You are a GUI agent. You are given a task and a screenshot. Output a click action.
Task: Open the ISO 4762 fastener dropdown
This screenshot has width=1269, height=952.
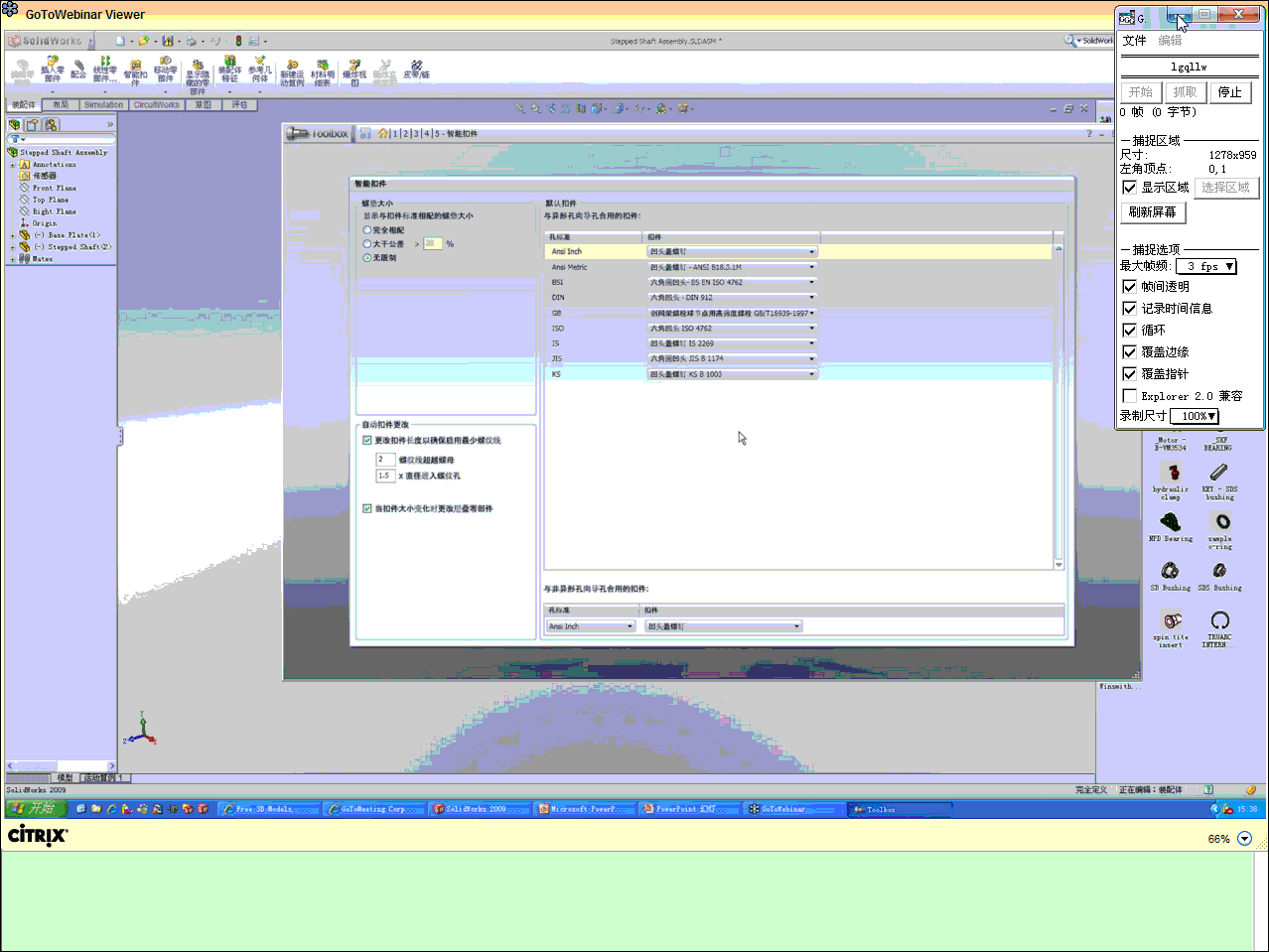coord(733,328)
